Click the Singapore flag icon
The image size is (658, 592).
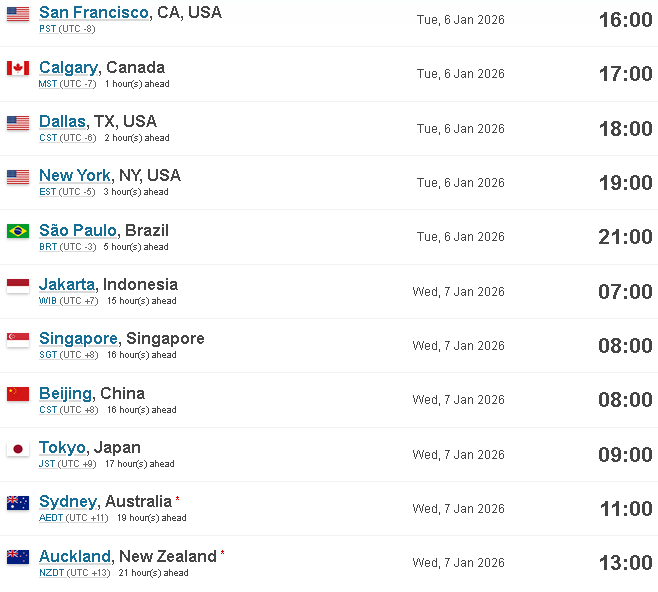[x=18, y=340]
